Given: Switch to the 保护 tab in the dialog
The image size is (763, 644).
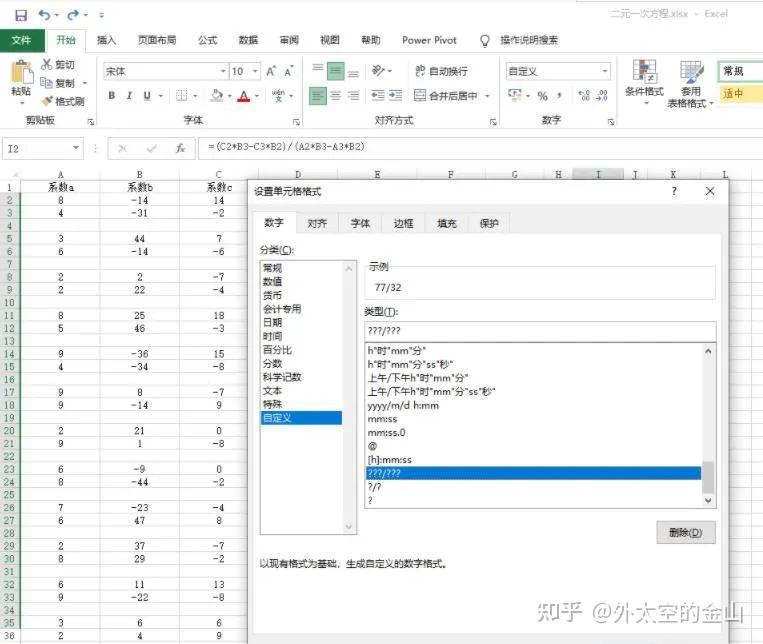Looking at the screenshot, I should click(489, 223).
